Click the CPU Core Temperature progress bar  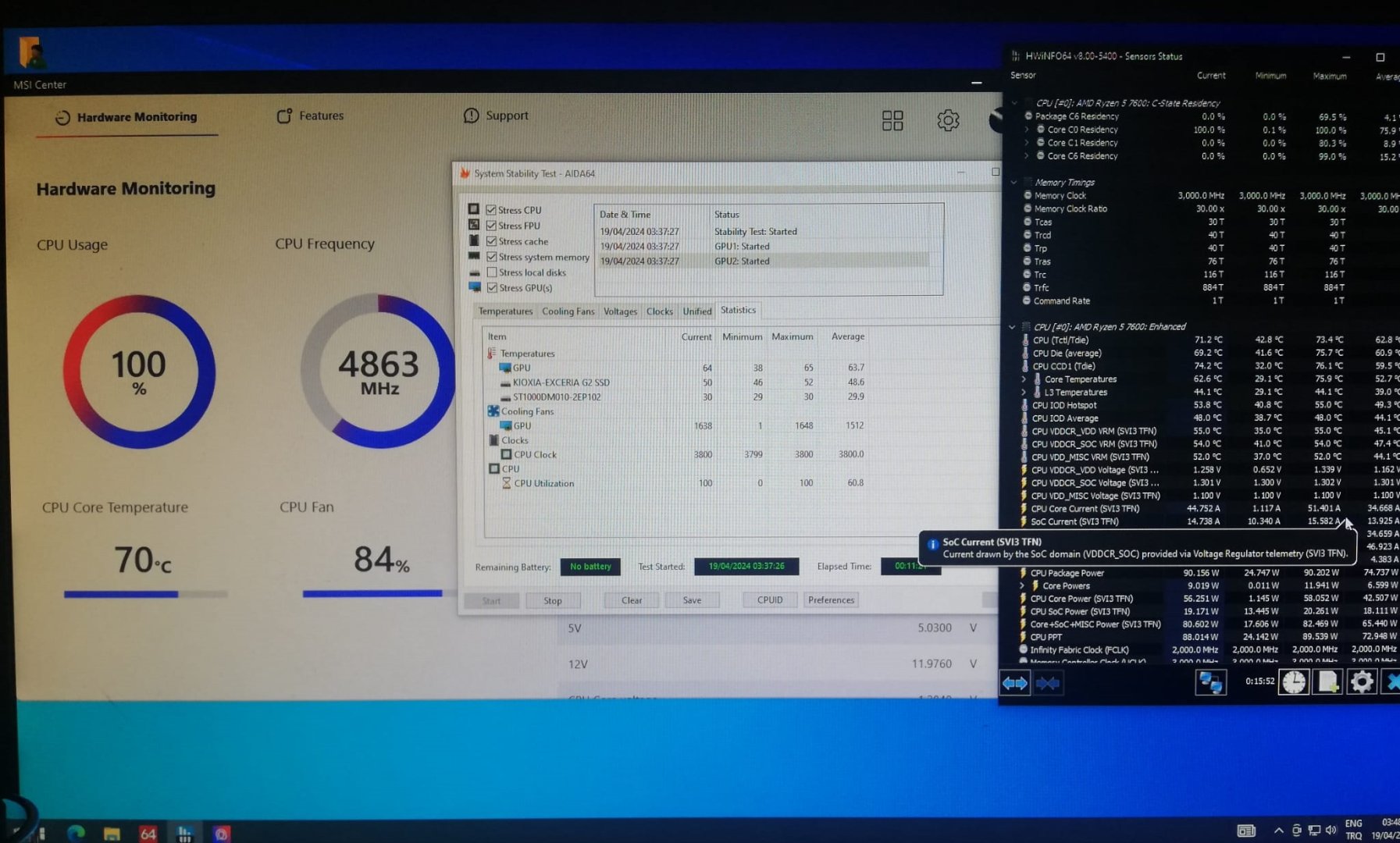tap(146, 594)
